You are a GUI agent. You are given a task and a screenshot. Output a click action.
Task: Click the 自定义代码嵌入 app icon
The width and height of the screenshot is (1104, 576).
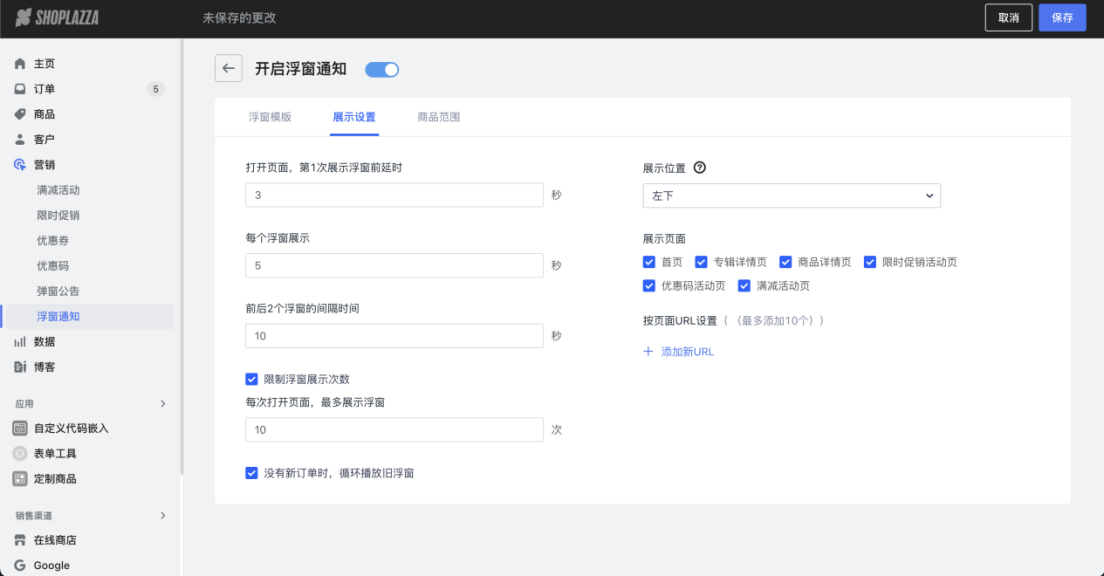[x=20, y=428]
